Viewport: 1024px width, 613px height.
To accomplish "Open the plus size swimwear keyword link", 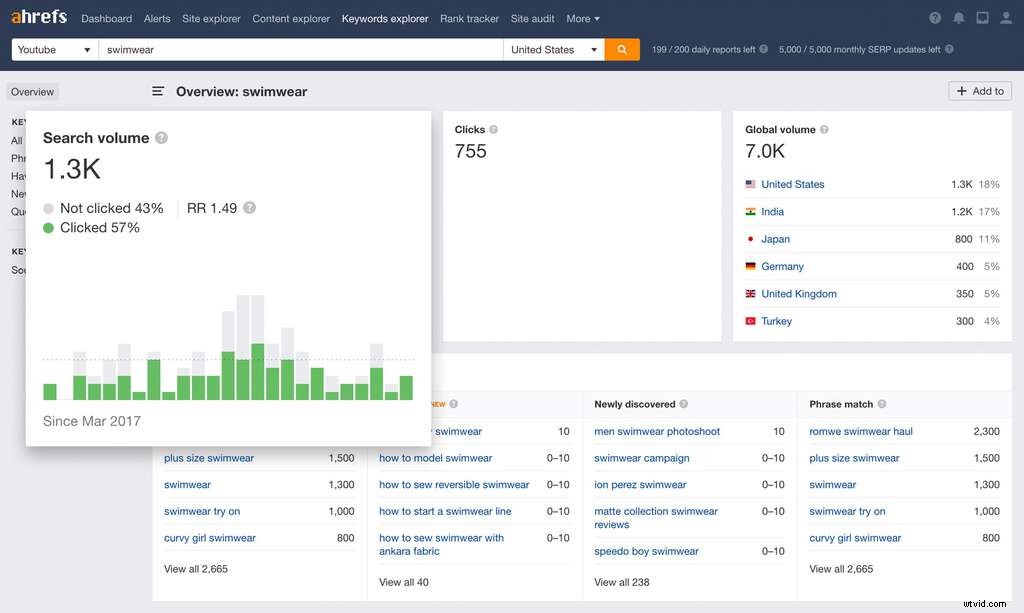I will 208,458.
